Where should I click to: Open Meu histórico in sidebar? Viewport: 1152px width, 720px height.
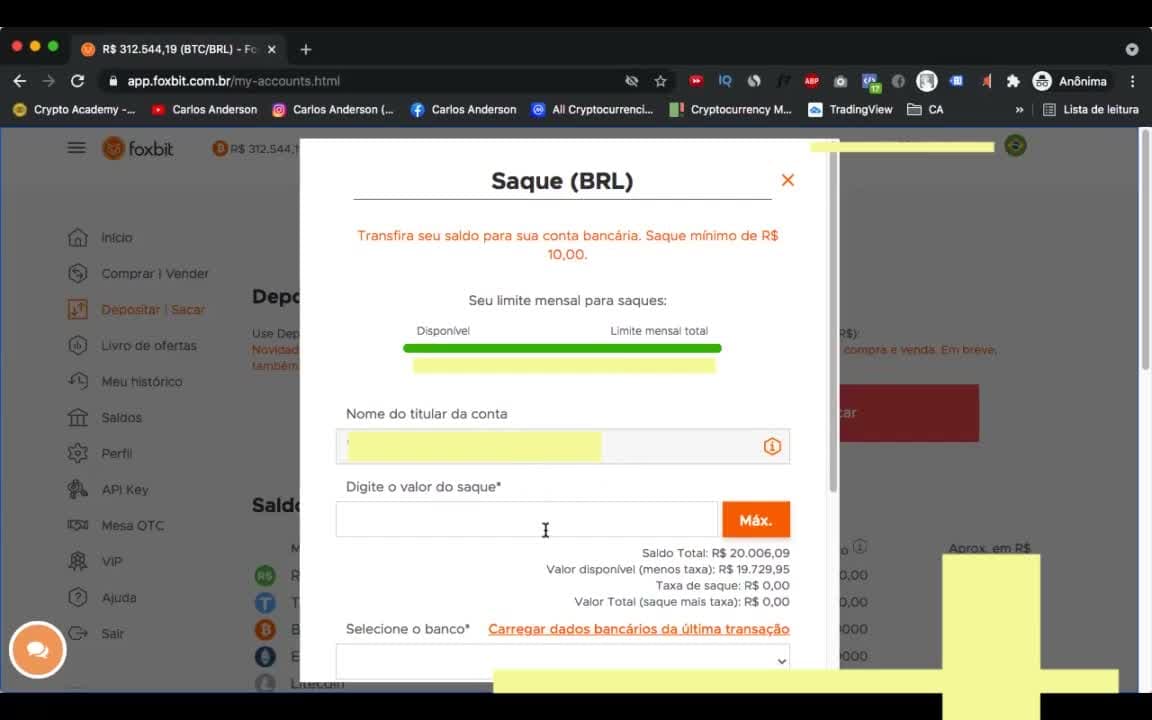coord(142,381)
